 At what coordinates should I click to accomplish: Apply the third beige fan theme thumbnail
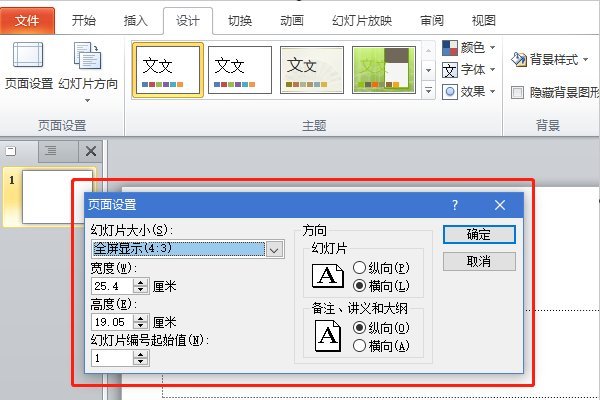[x=312, y=70]
